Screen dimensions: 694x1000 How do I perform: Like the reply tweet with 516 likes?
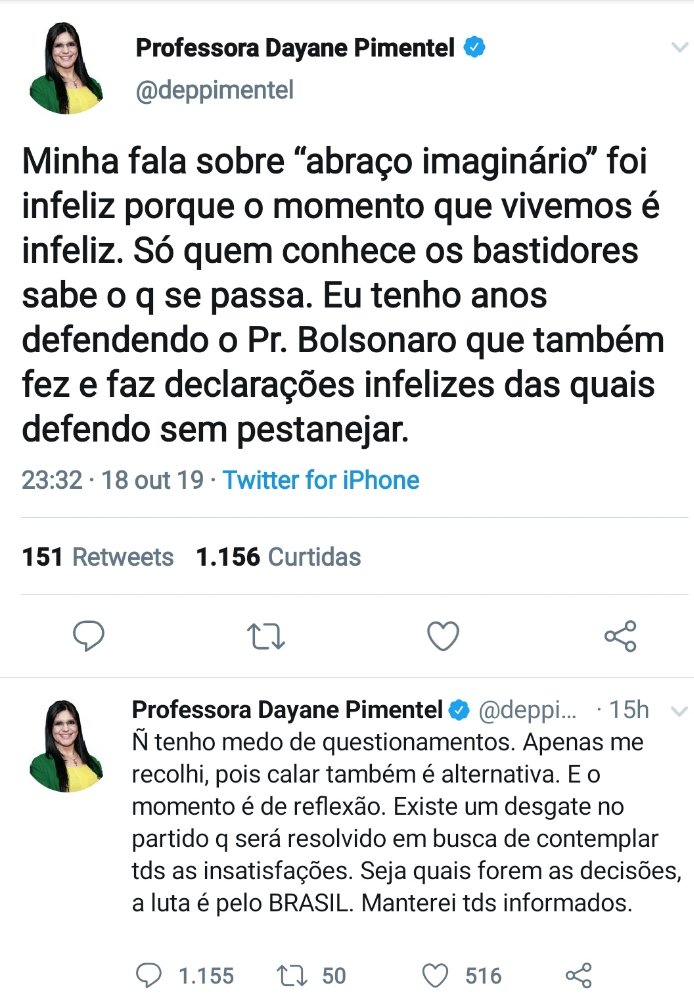(x=434, y=975)
